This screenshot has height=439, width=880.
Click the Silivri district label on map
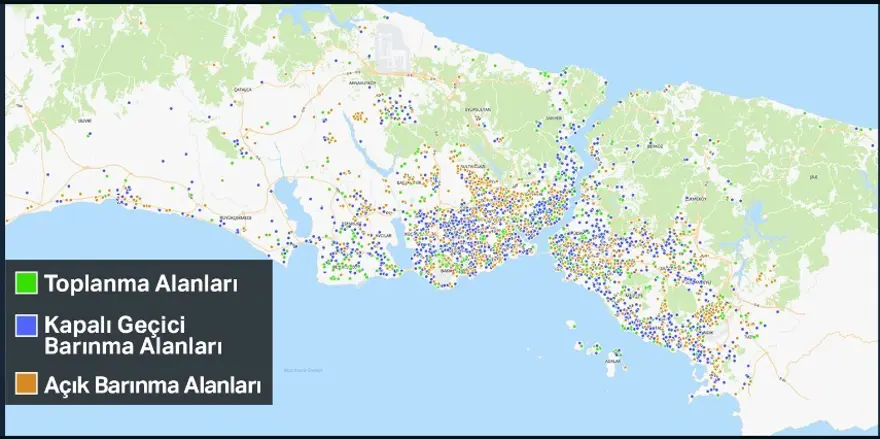(84, 119)
